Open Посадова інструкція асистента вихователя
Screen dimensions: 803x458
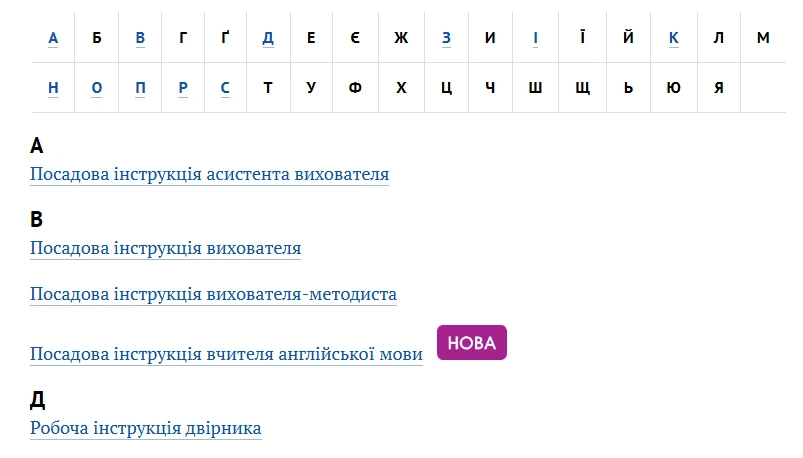click(209, 174)
